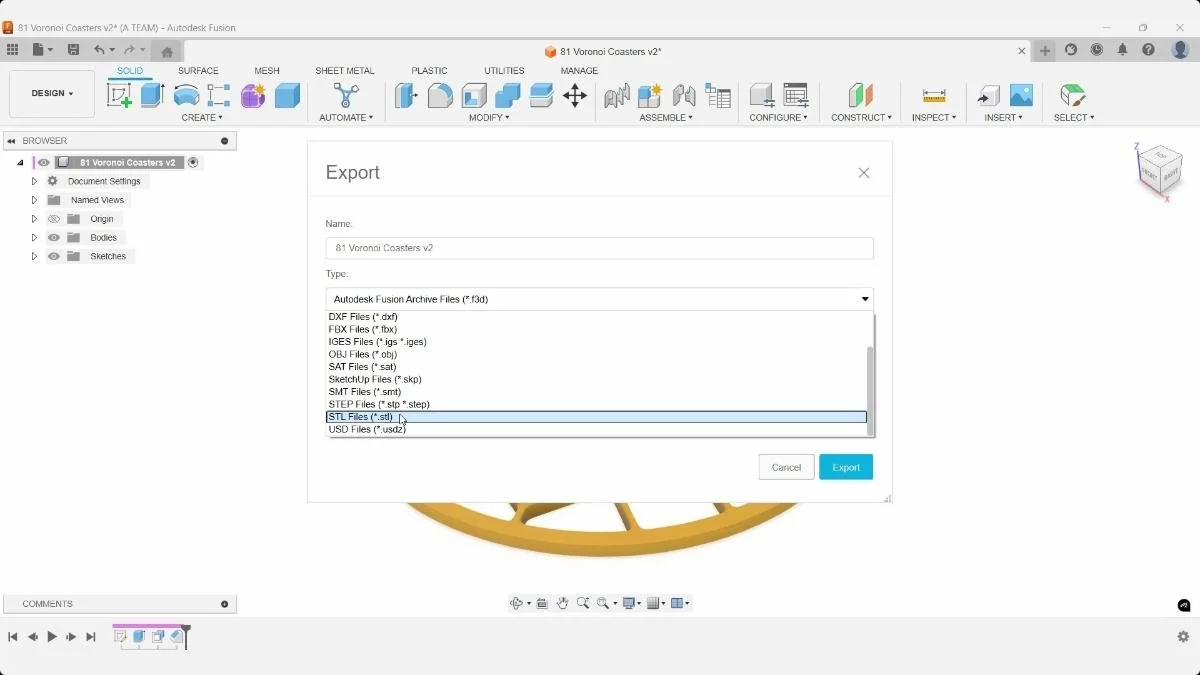
Task: Expand the Document Settings node
Action: [34, 181]
